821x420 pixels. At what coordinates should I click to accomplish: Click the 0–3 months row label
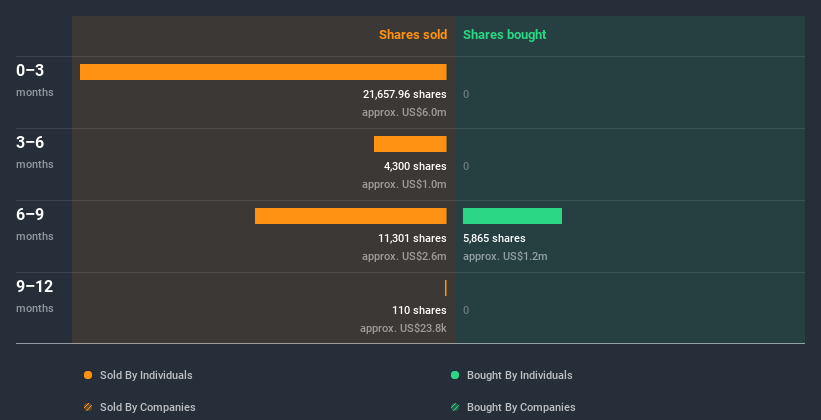point(35,80)
